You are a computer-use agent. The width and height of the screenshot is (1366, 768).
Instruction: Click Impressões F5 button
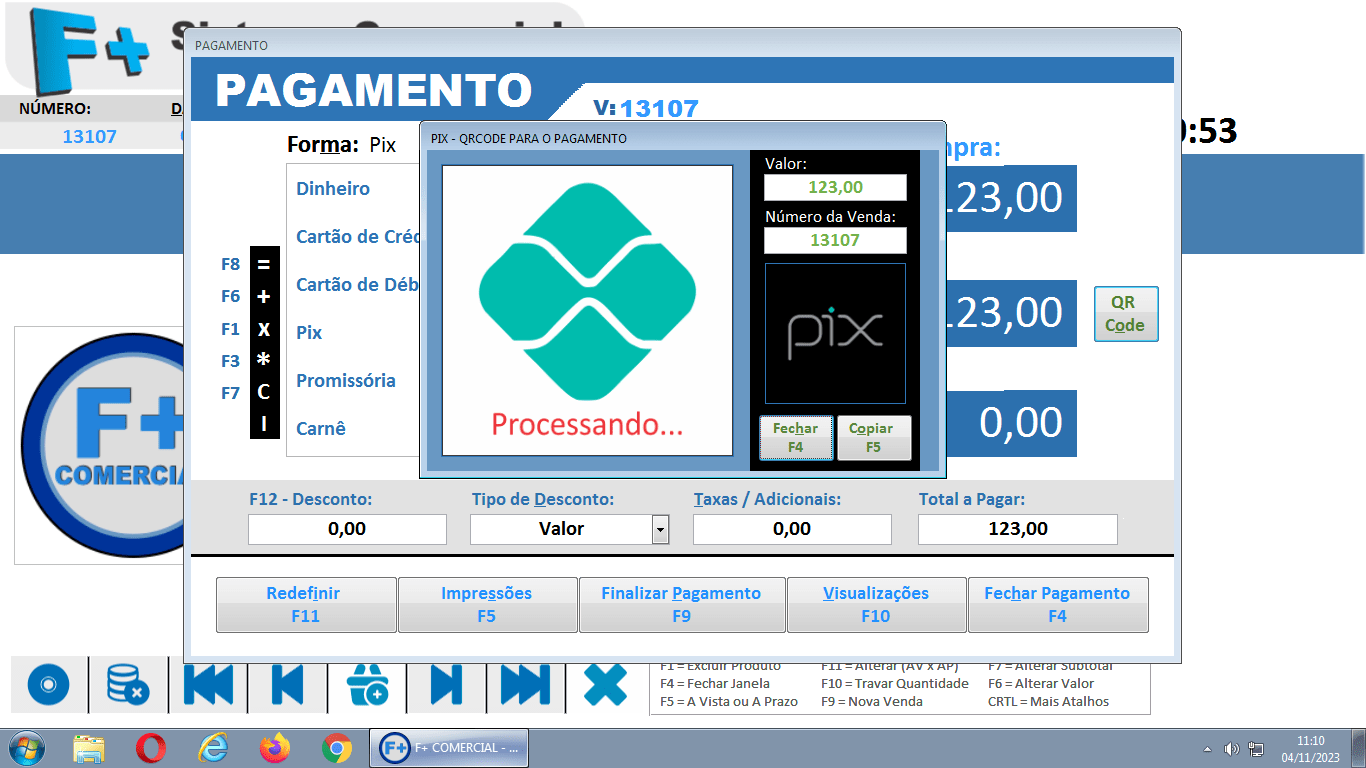tap(487, 605)
